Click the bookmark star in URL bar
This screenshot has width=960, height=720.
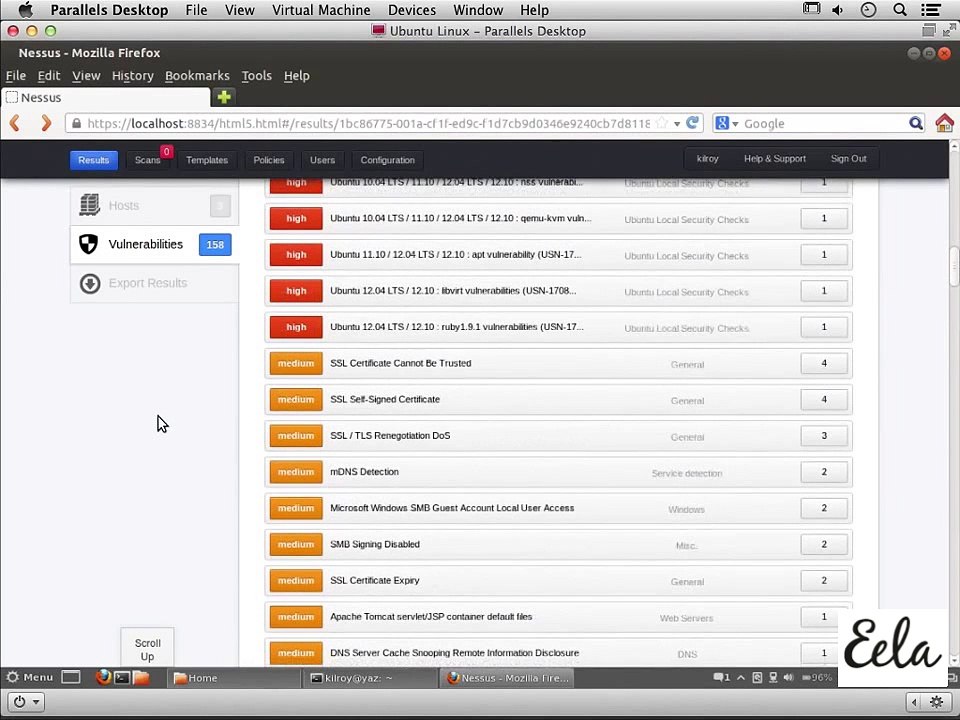(661, 123)
